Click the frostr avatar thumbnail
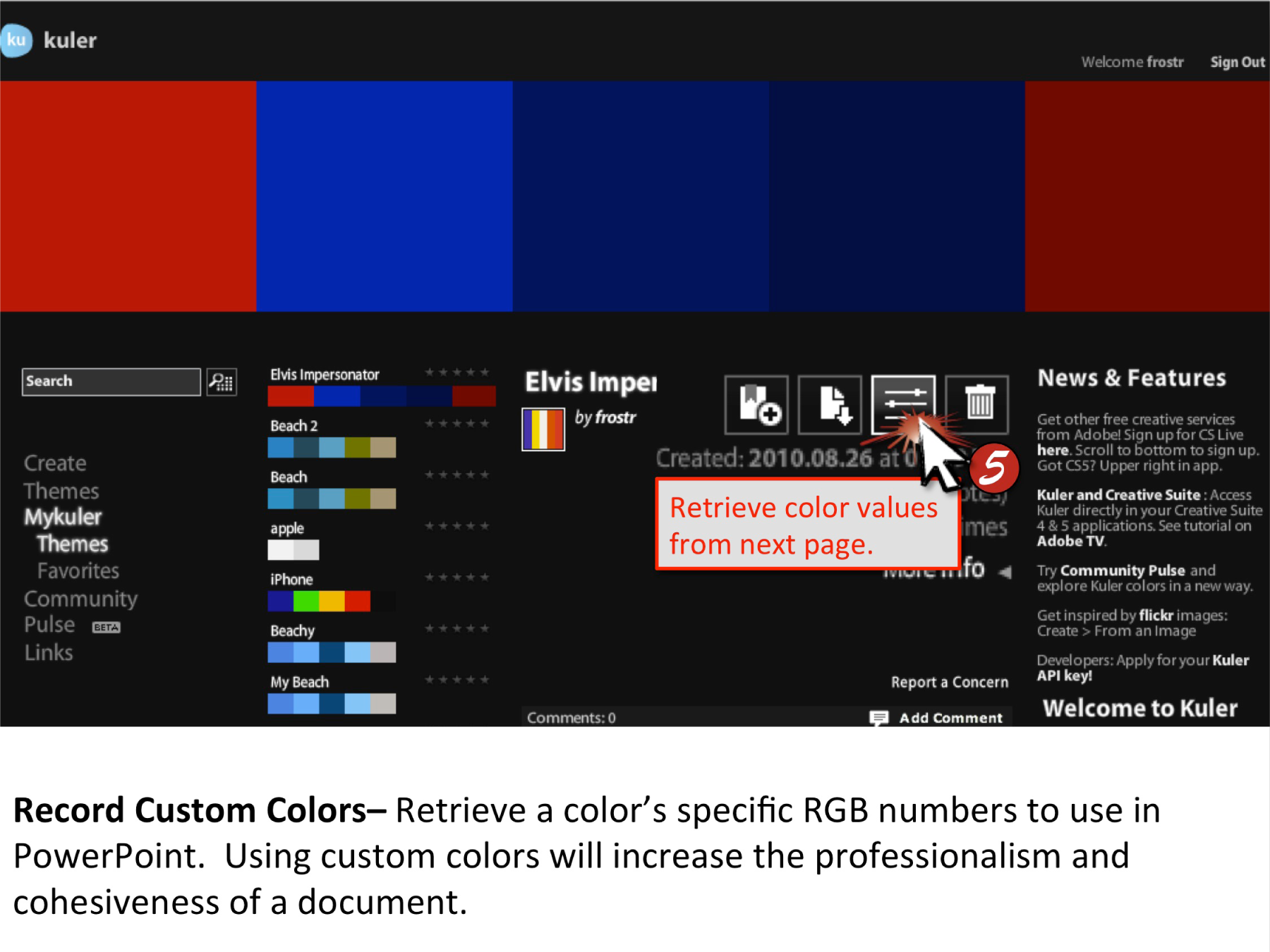 (543, 429)
